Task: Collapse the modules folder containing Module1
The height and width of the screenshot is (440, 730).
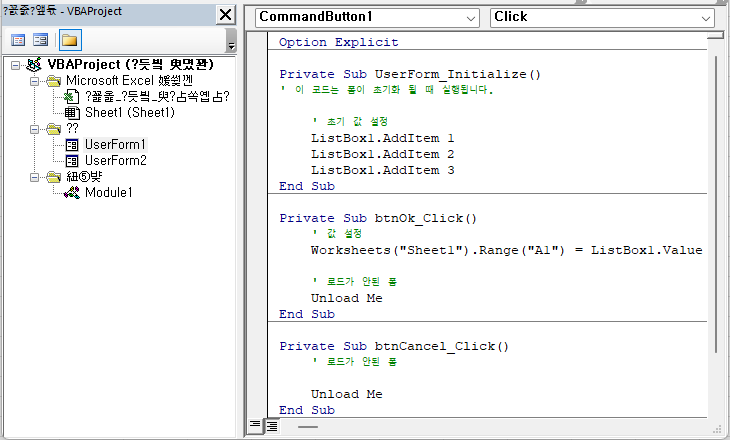Action: coord(34,177)
